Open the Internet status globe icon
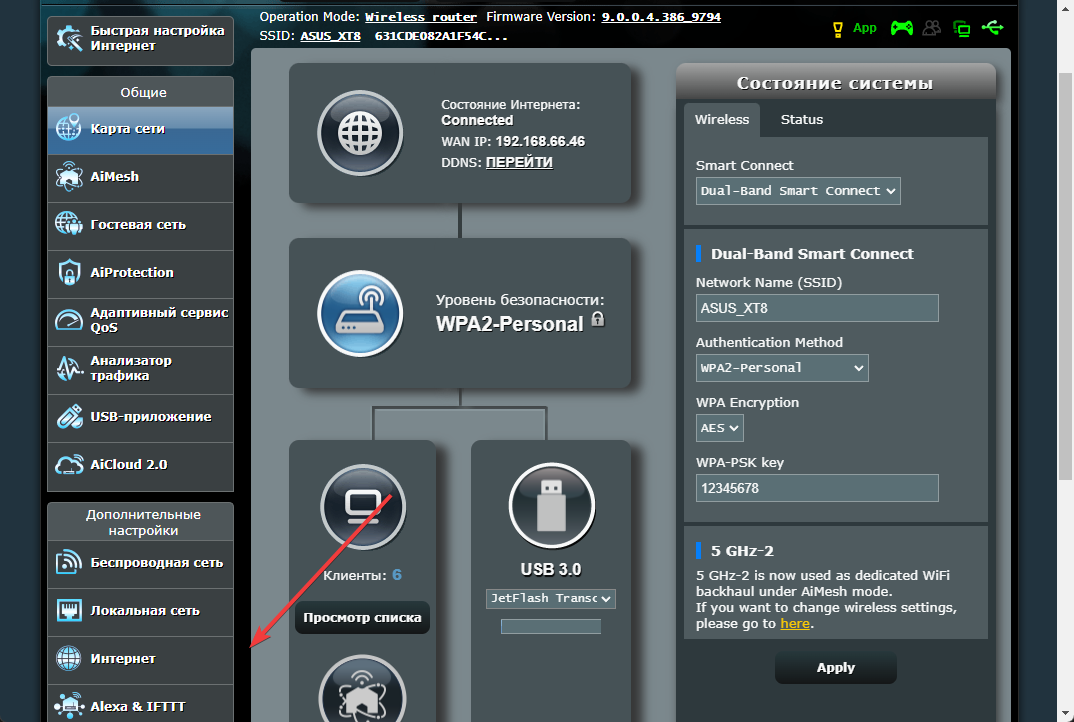 (360, 134)
